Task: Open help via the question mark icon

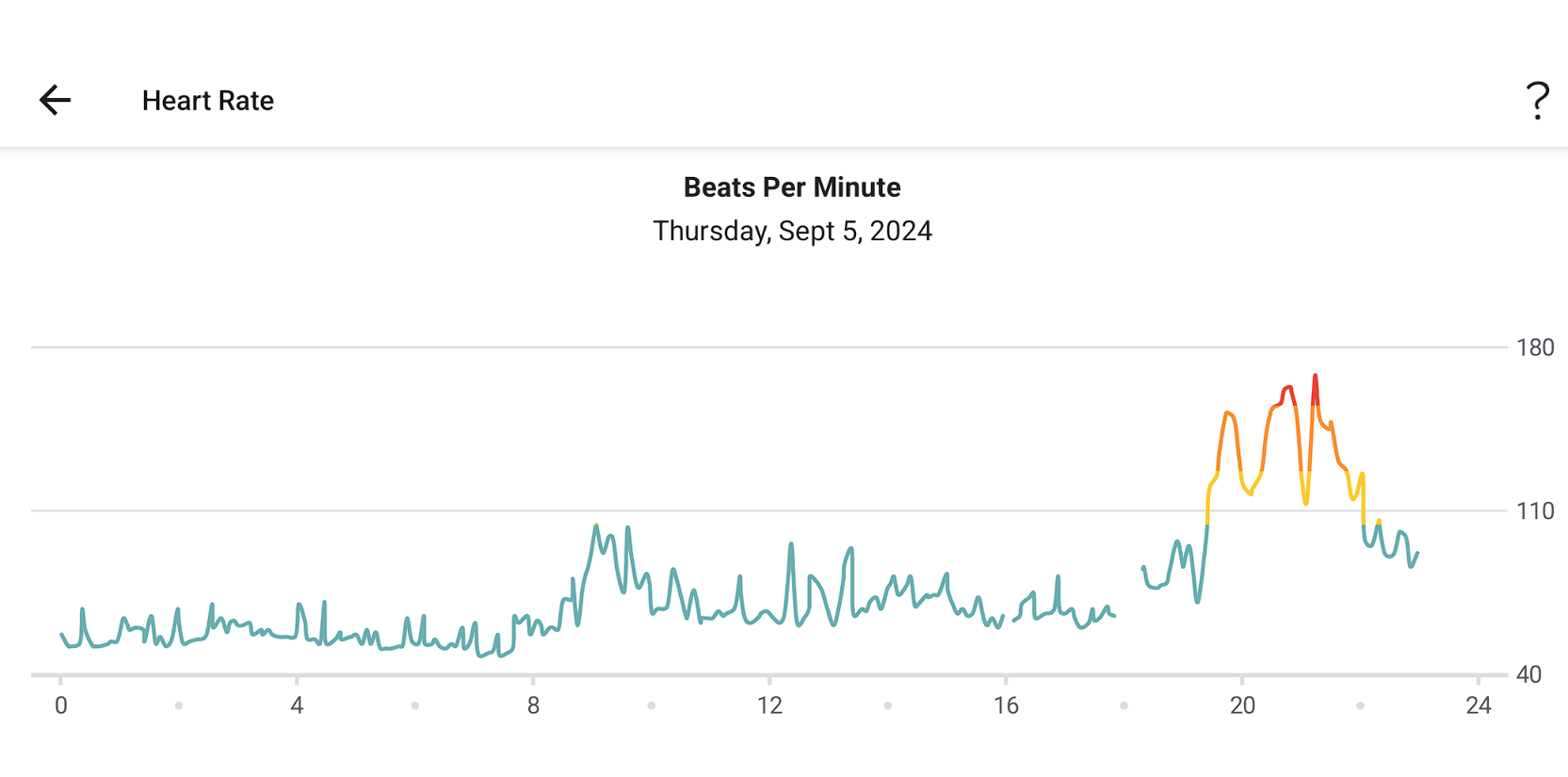Action: tap(1537, 100)
